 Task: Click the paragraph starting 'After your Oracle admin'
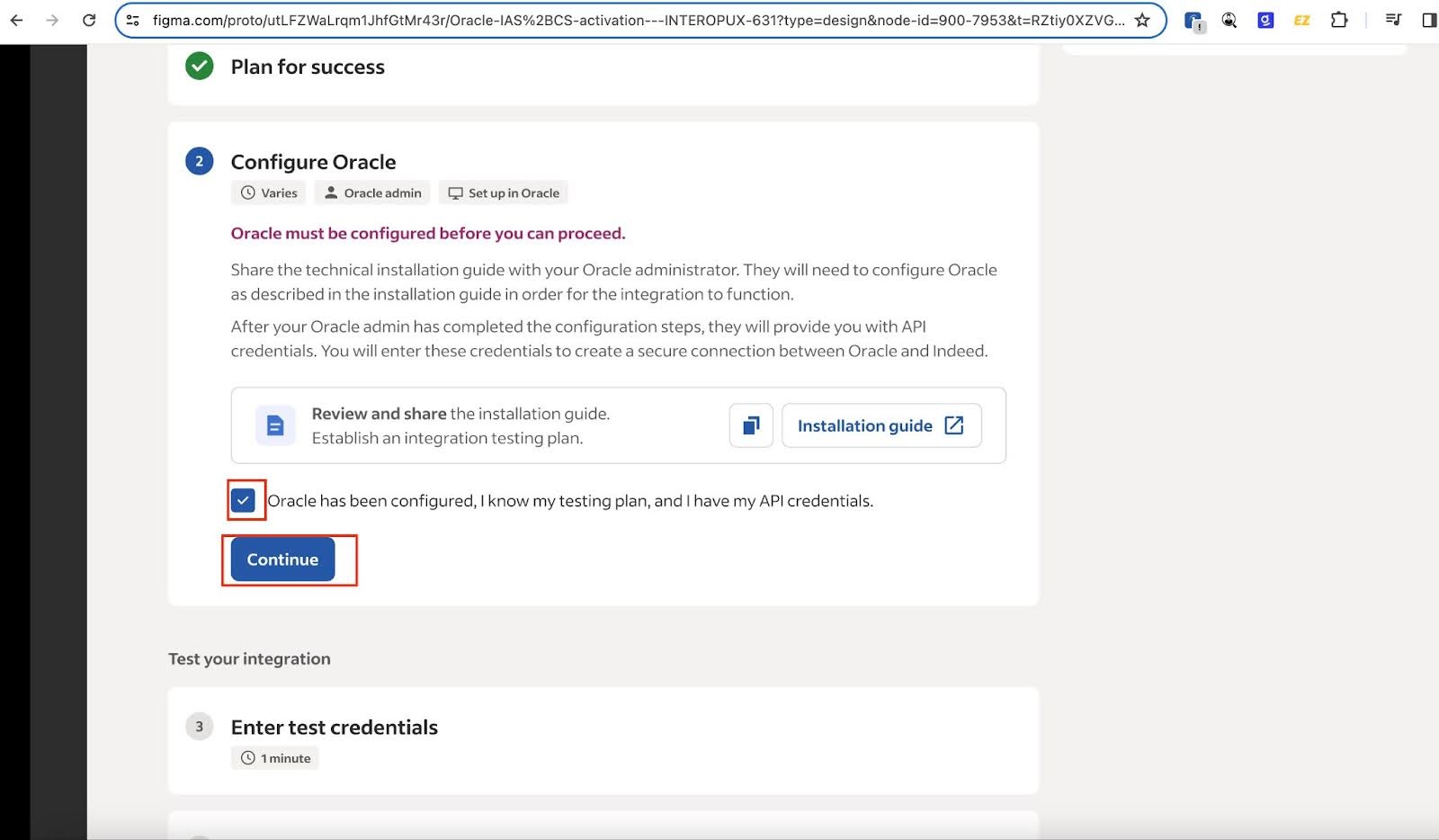610,338
